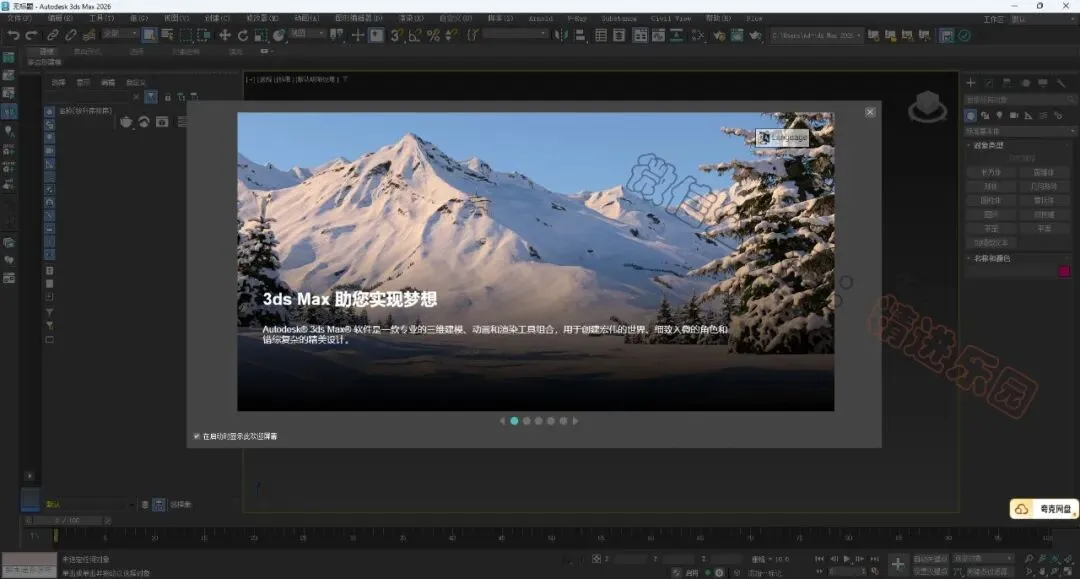Switch to Modify tab in command panel
Viewport: 1080px width, 579px height.
click(x=989, y=83)
